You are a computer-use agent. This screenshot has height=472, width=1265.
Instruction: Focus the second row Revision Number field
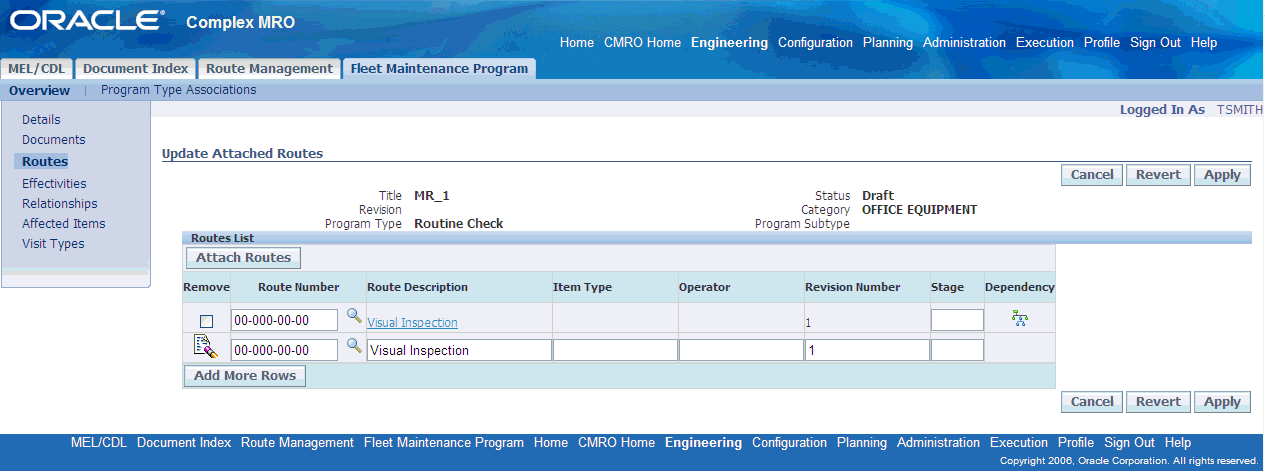point(867,350)
